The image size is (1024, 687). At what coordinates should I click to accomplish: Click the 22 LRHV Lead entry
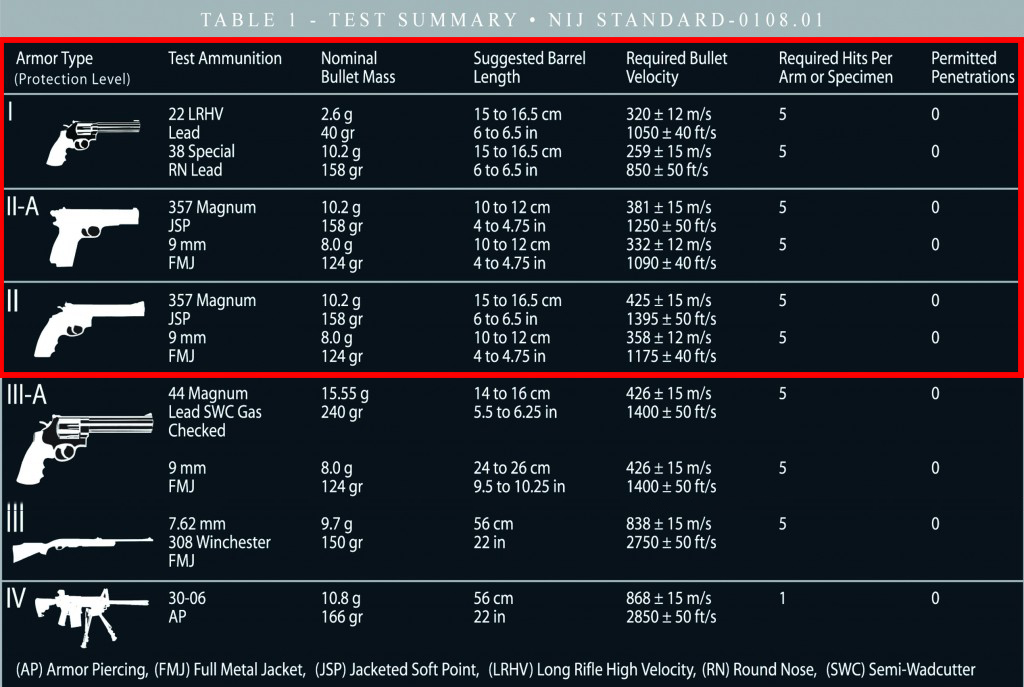click(196, 123)
